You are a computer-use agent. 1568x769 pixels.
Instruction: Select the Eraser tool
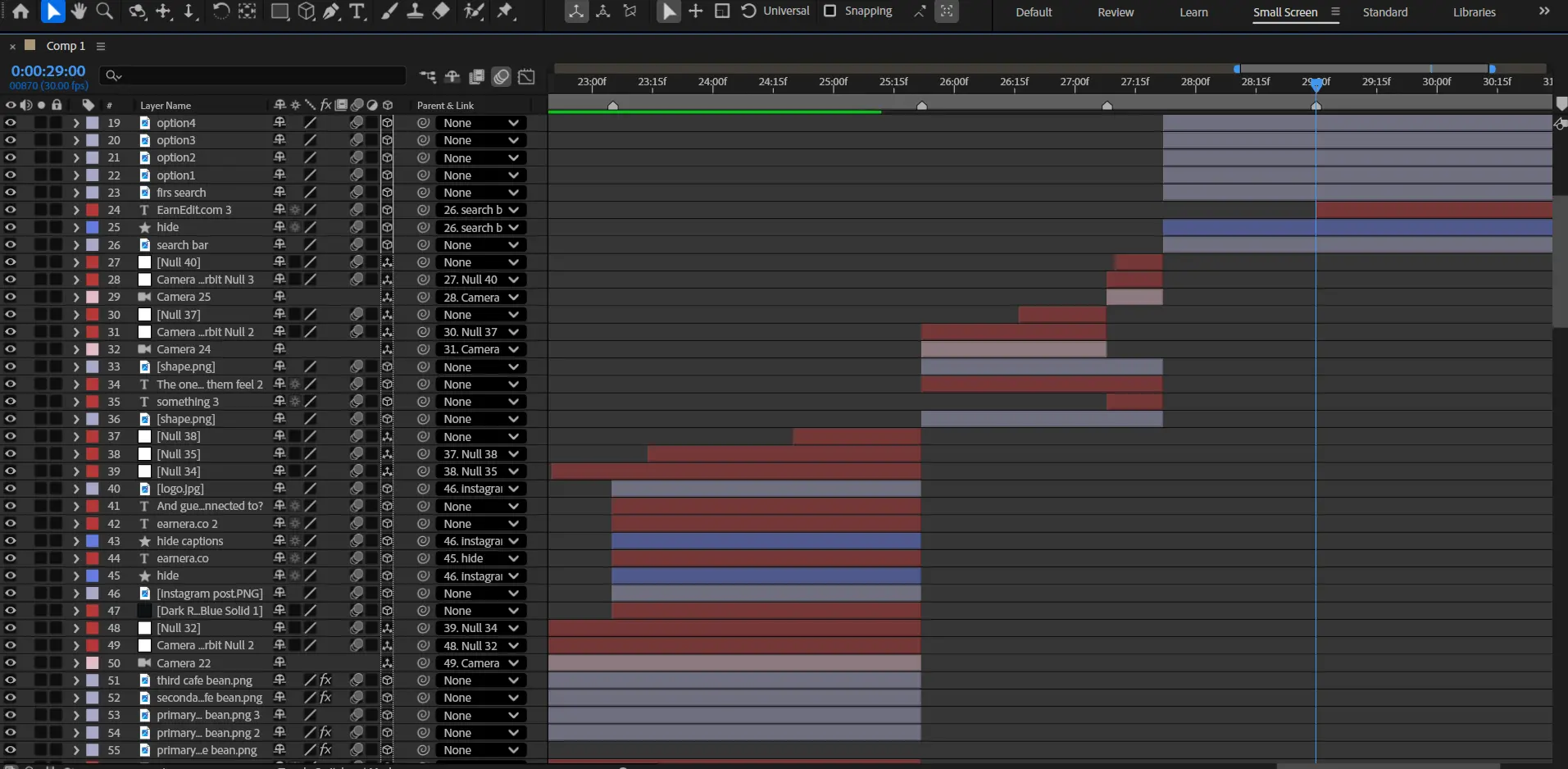(441, 11)
